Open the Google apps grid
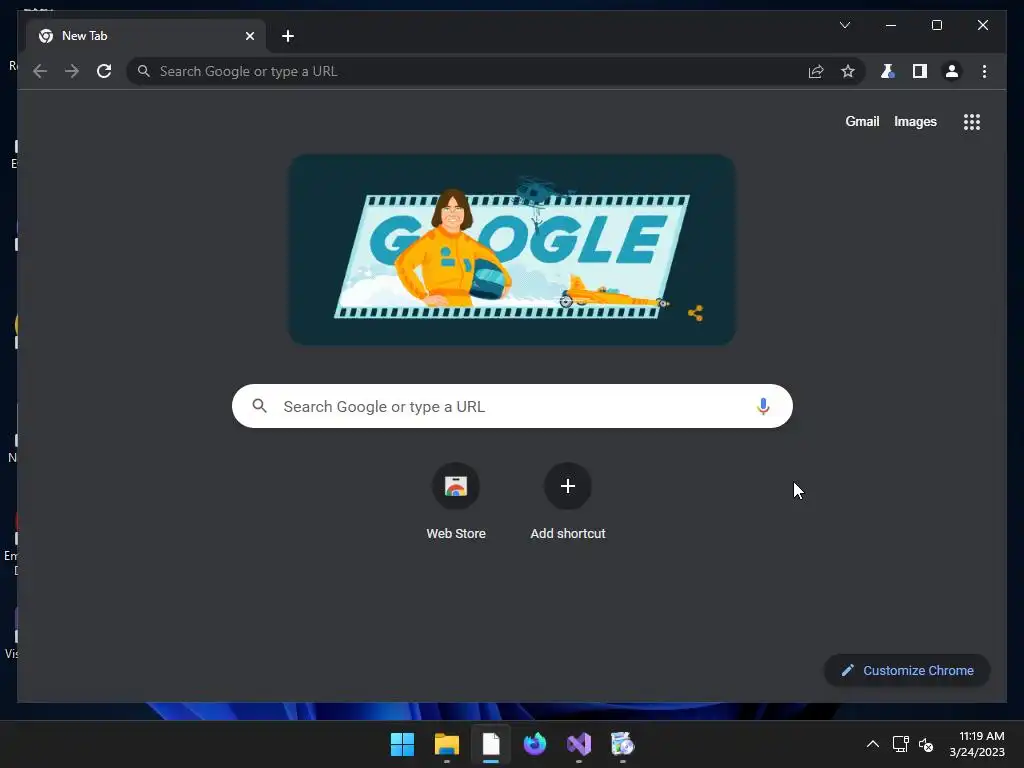Screen dimensions: 1024x768 point(972,121)
